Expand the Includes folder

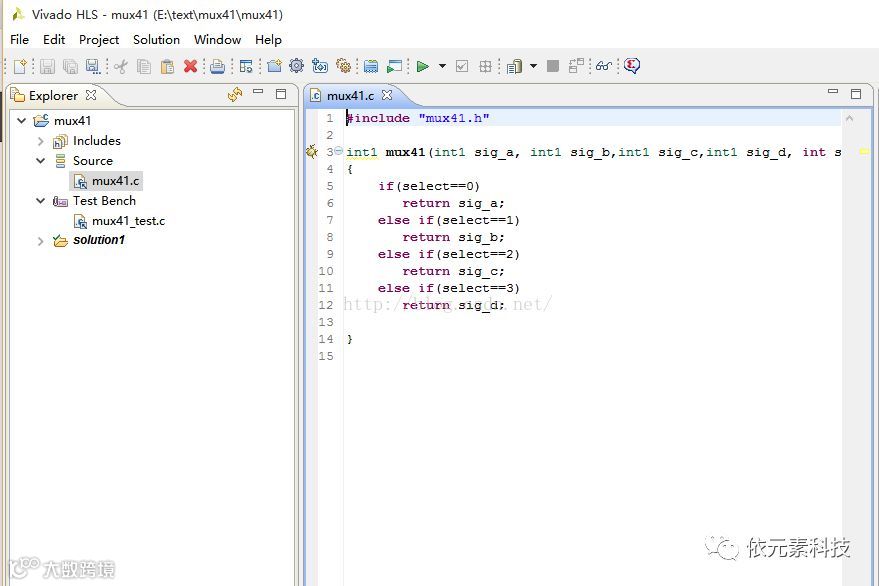pos(40,141)
